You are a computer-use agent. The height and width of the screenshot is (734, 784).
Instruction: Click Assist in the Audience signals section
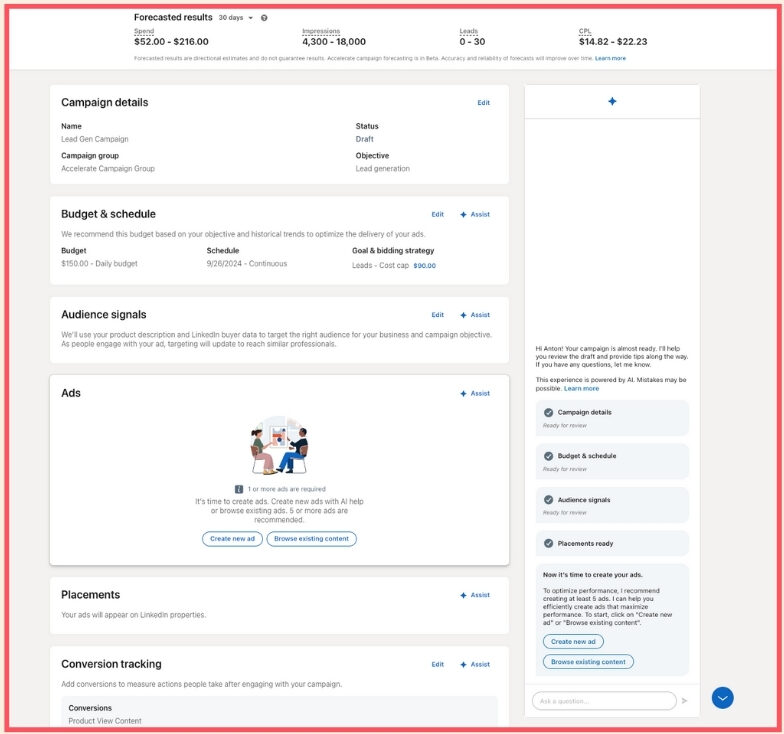pyautogui.click(x=475, y=315)
